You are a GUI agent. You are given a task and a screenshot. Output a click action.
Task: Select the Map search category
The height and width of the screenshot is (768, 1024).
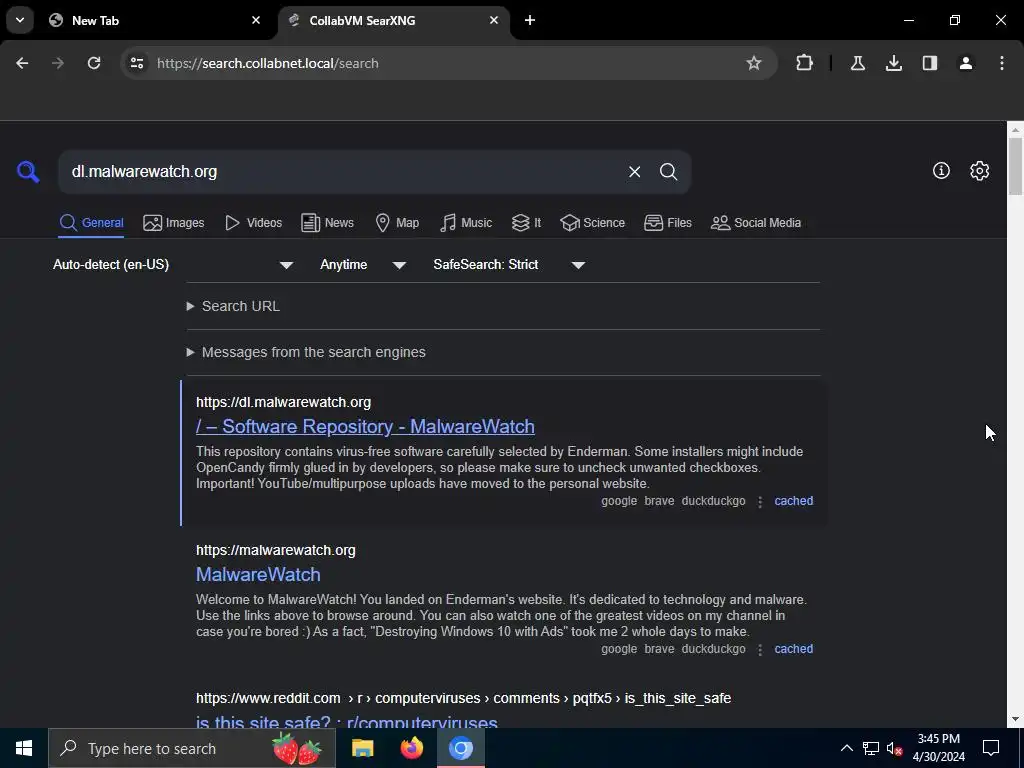pos(397,223)
